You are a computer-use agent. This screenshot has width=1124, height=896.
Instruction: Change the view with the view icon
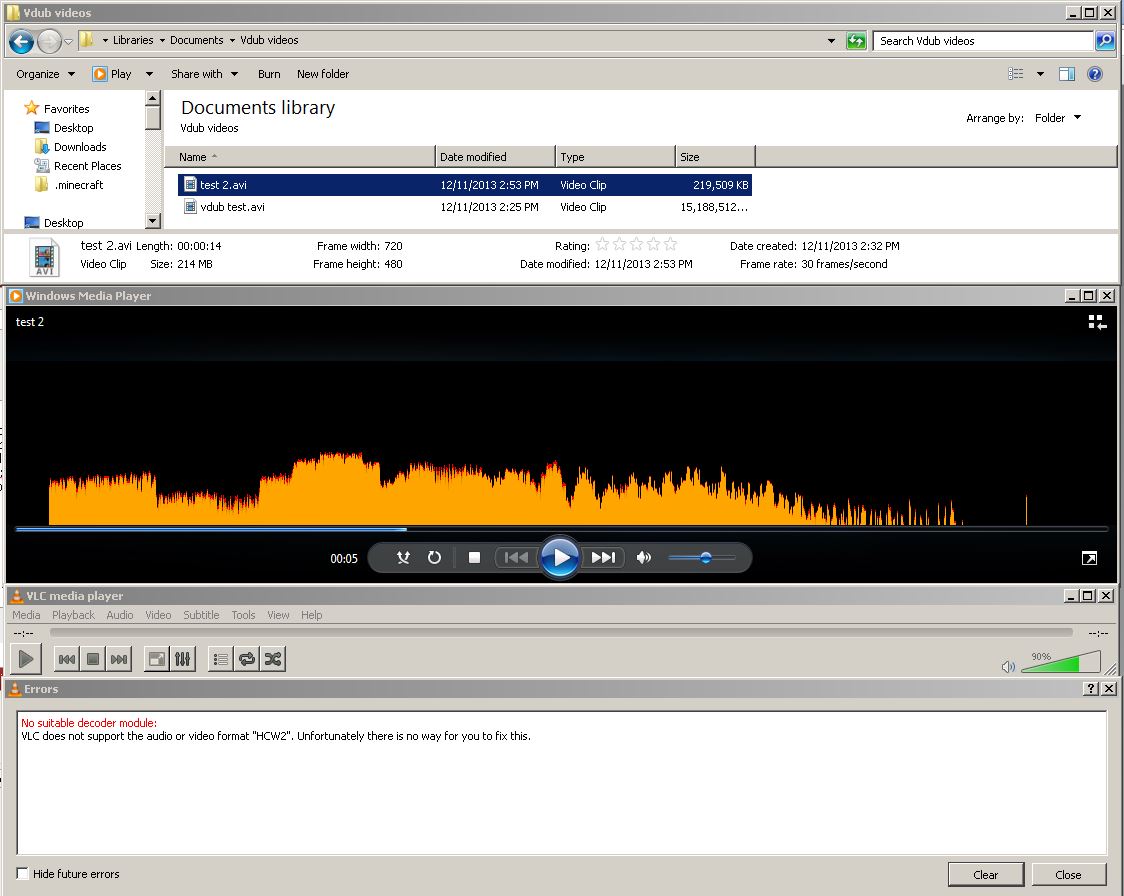1015,74
